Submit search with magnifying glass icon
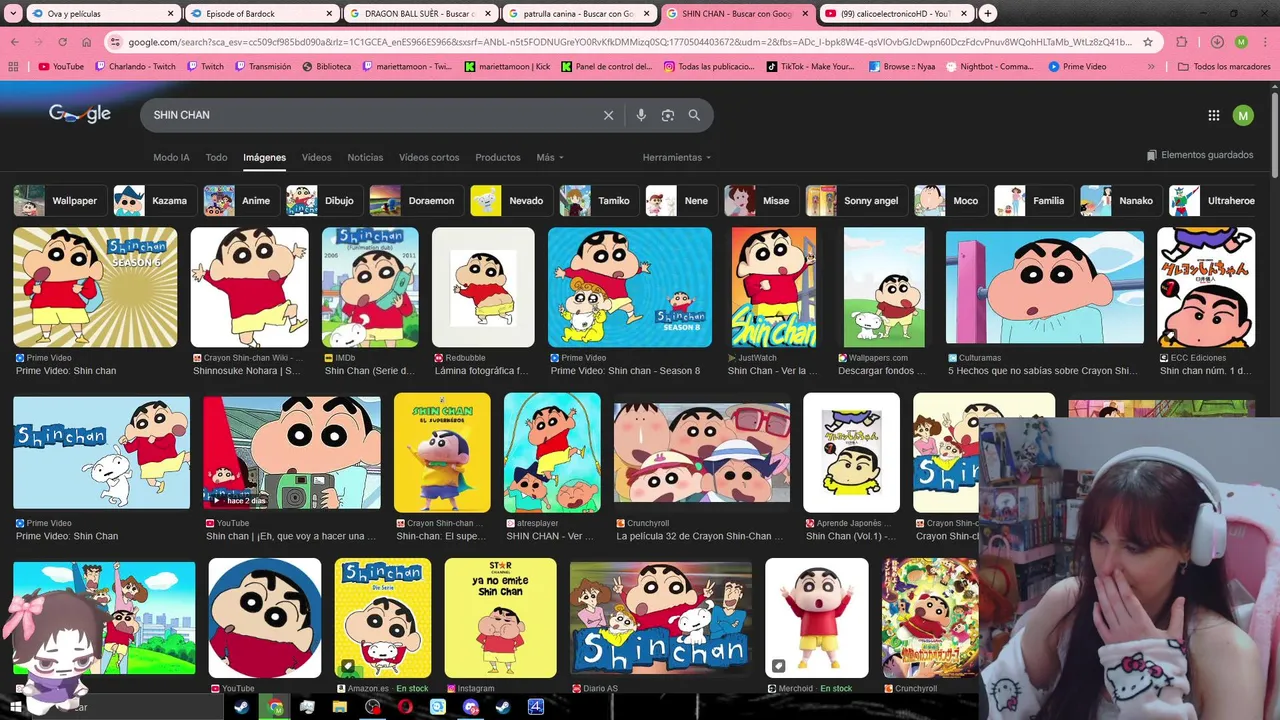This screenshot has width=1280, height=720. pos(694,115)
